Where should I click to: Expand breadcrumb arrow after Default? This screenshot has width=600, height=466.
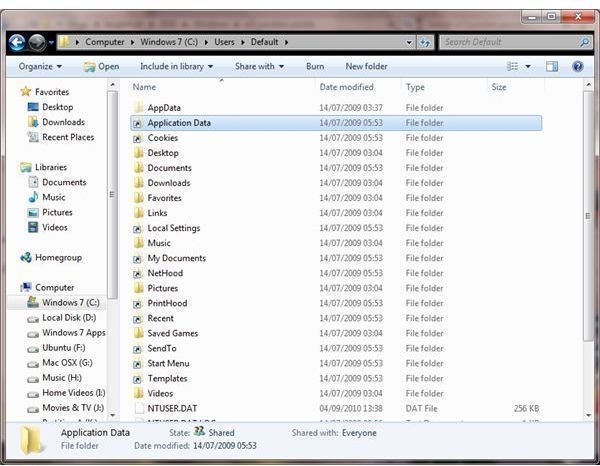click(x=286, y=42)
